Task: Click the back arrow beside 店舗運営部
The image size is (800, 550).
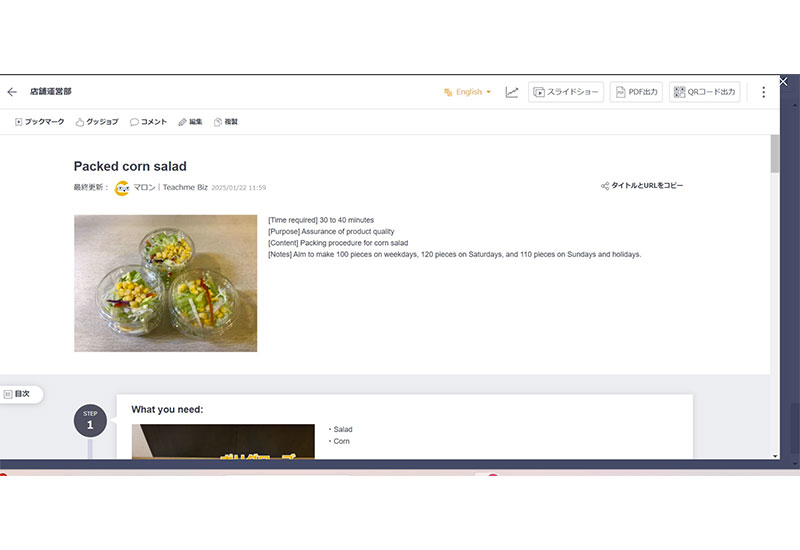Action: click(x=12, y=92)
